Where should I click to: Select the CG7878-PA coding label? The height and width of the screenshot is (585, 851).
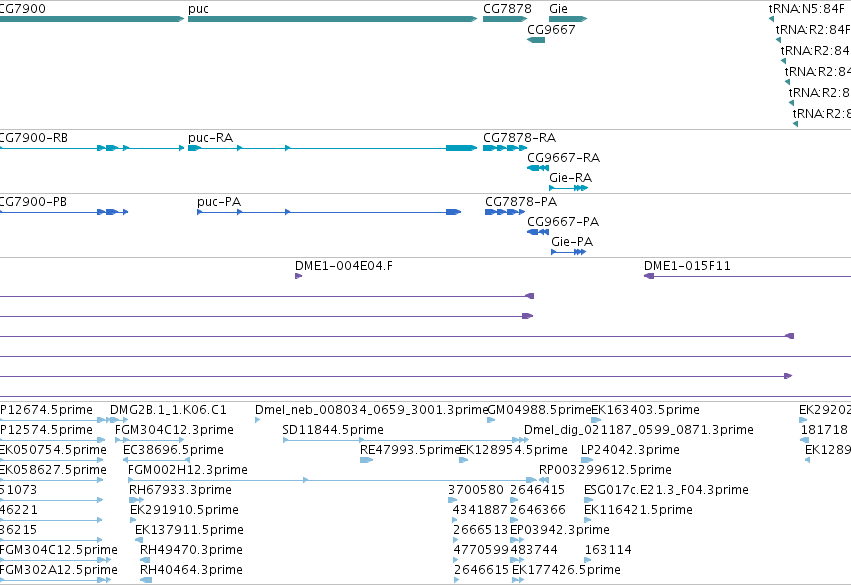coord(521,202)
